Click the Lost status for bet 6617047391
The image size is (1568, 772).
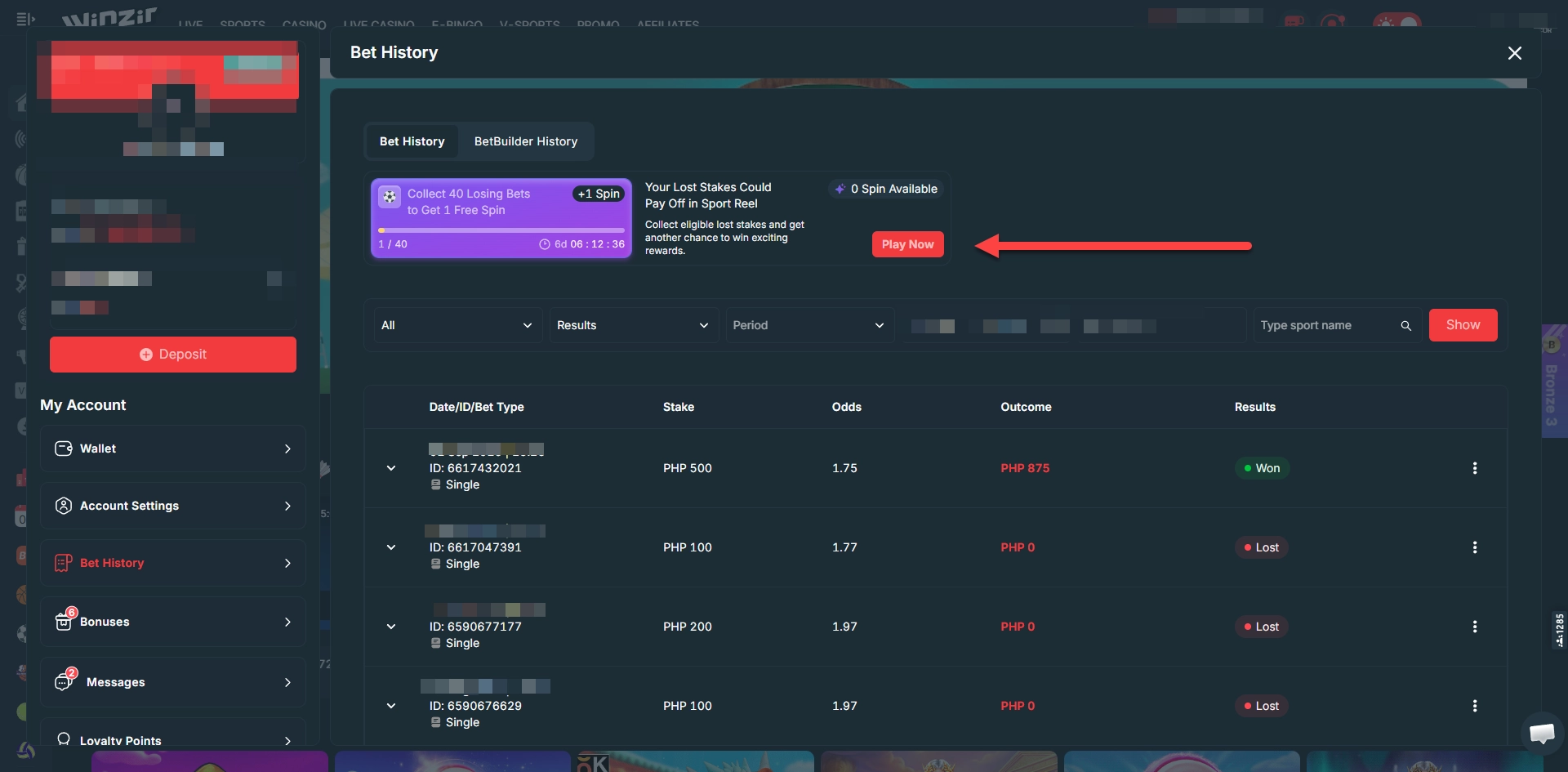click(1262, 547)
